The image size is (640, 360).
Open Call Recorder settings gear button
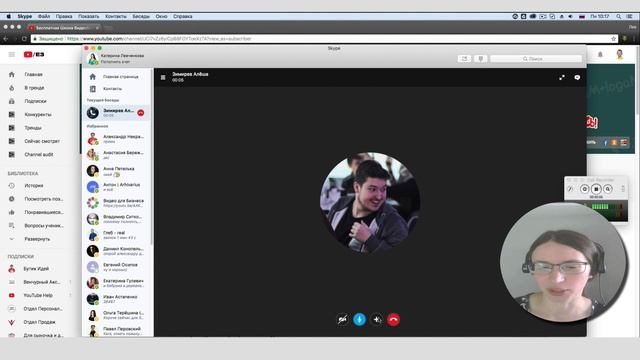(x=584, y=189)
